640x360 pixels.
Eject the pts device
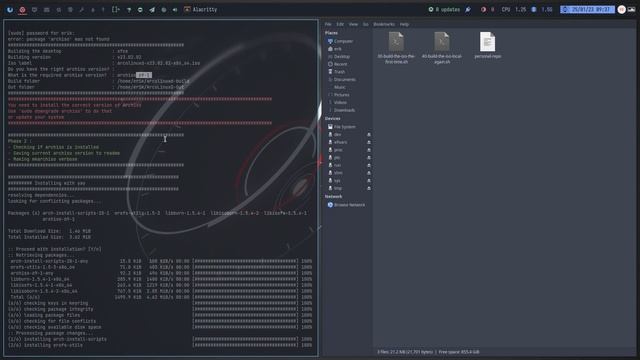point(369,158)
